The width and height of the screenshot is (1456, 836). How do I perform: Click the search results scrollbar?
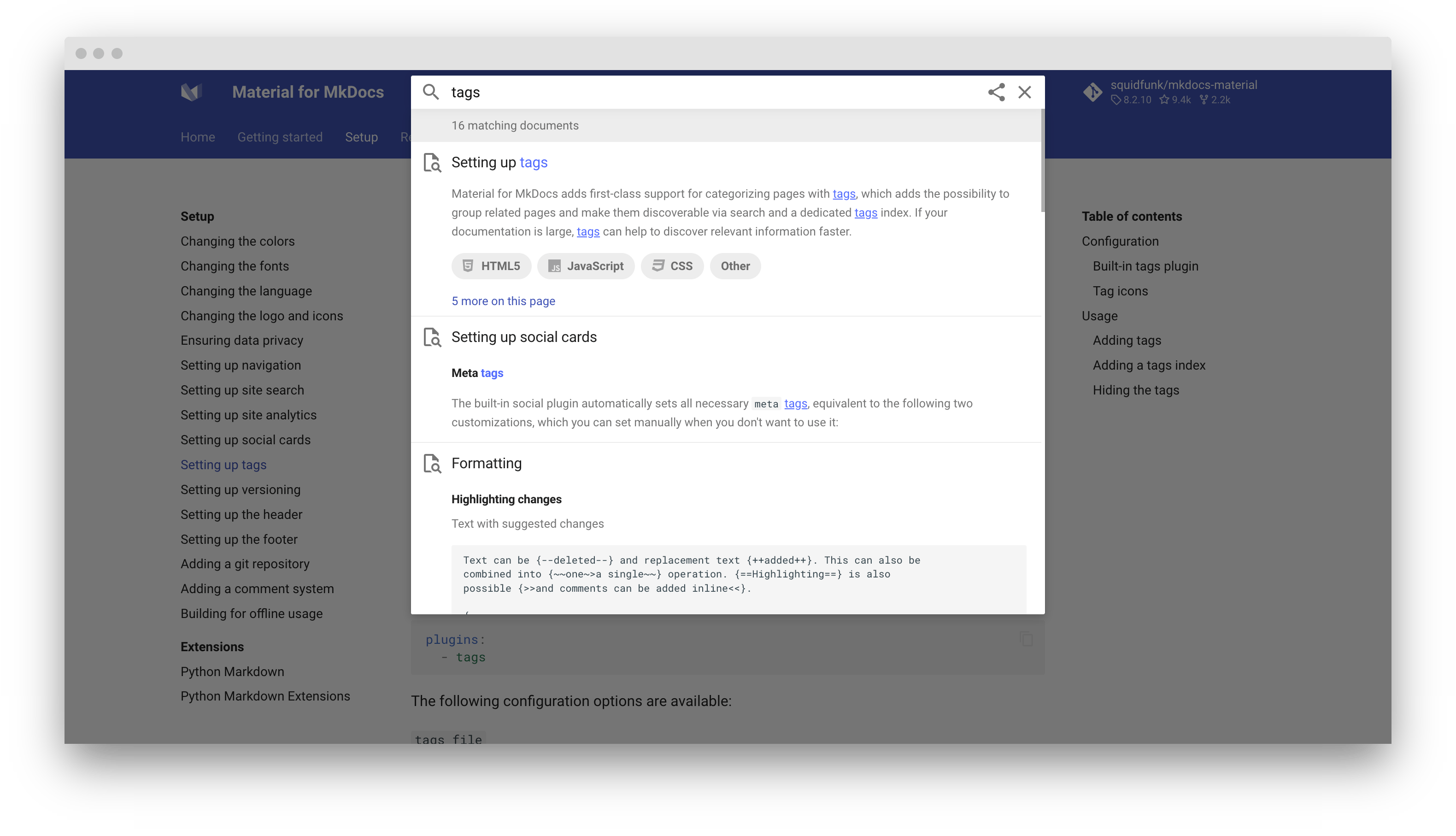pos(1042,161)
